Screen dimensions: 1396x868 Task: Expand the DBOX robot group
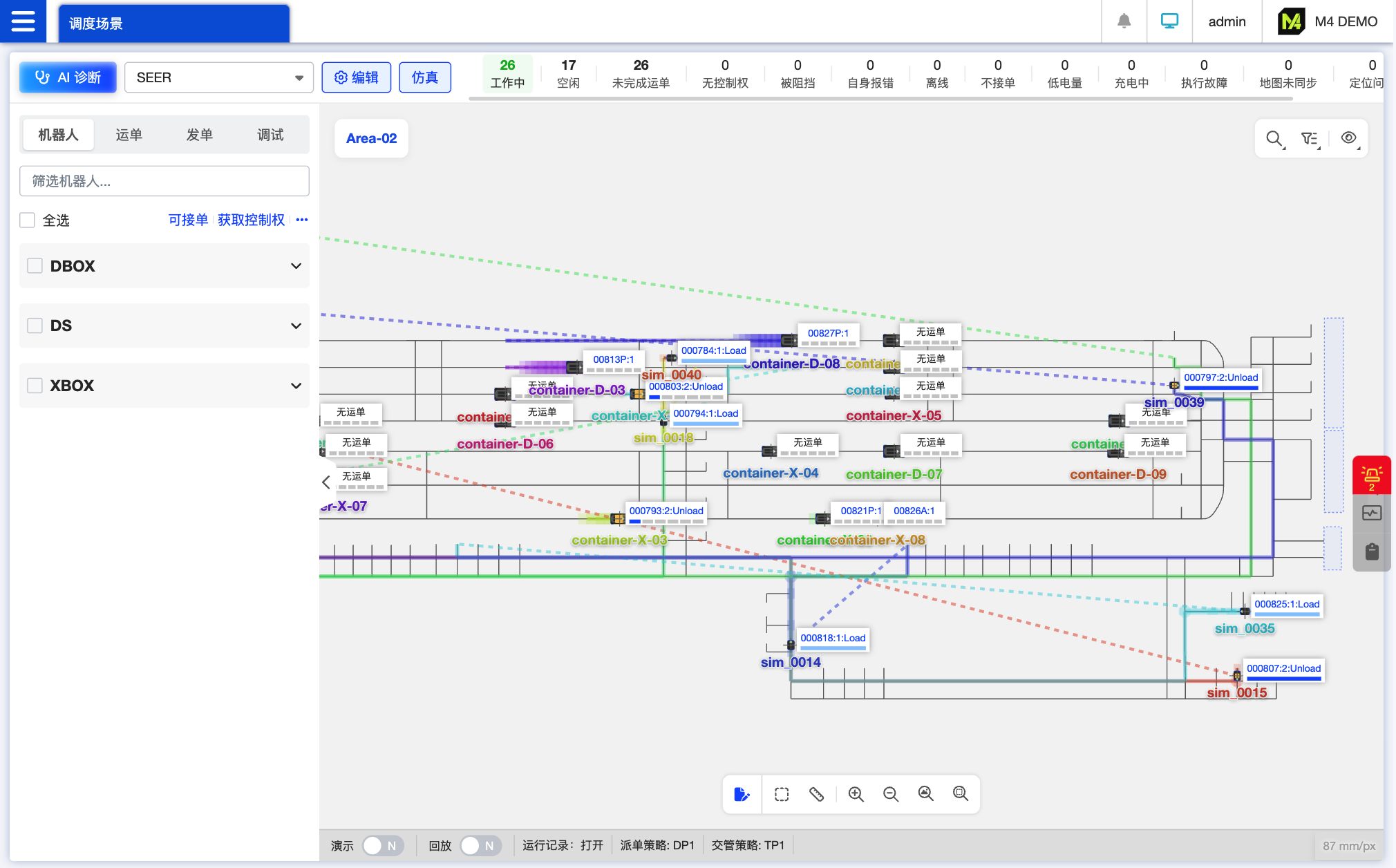tap(296, 266)
